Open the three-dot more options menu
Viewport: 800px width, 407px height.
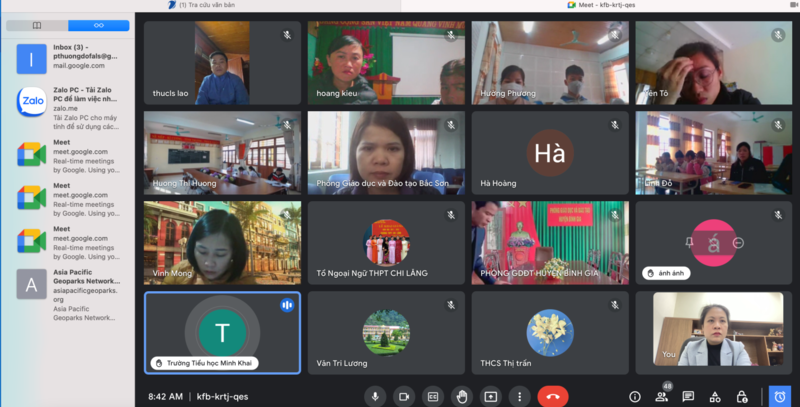pyautogui.click(x=519, y=396)
